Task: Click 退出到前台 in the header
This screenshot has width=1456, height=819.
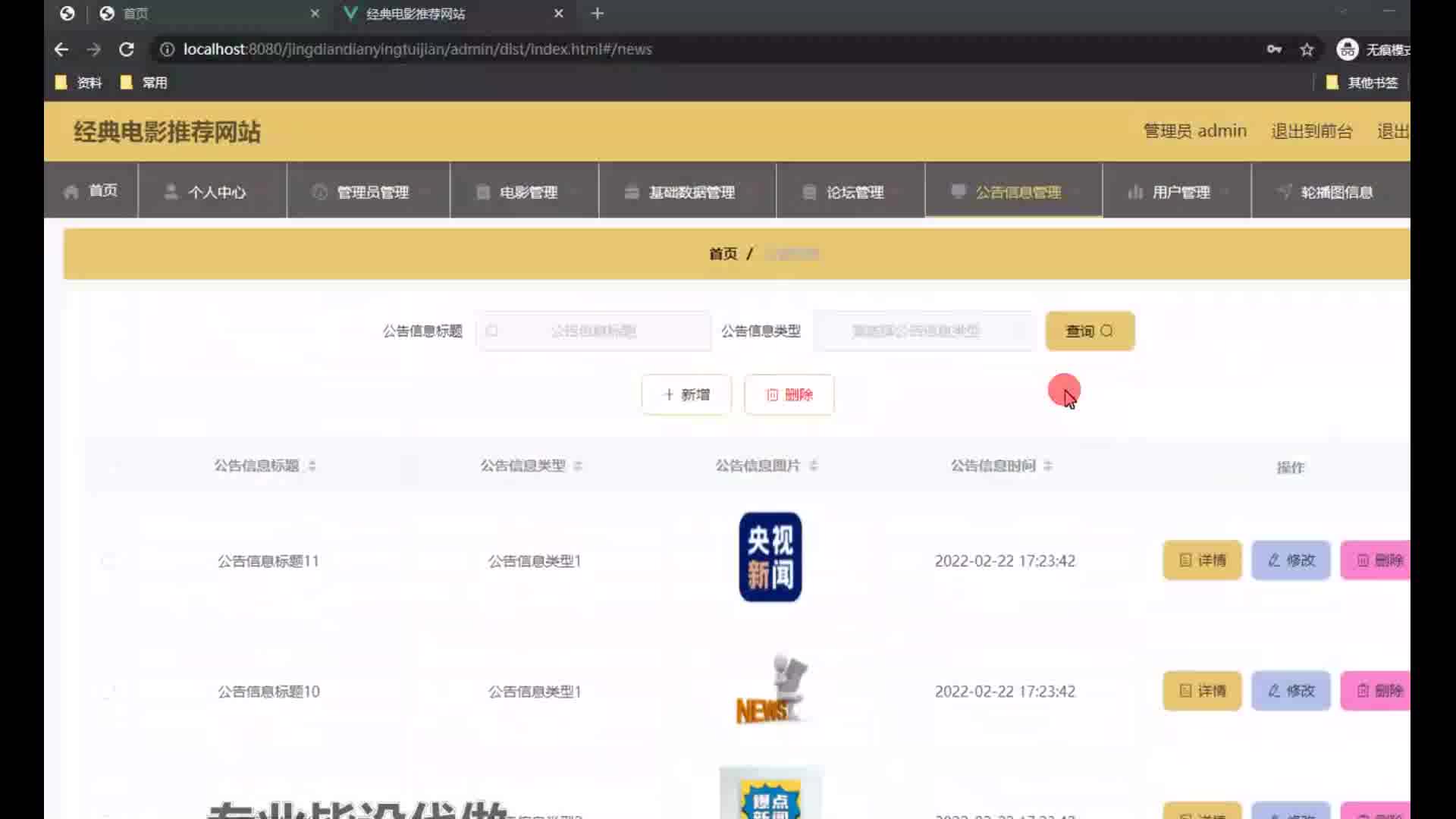Action: coord(1312,131)
